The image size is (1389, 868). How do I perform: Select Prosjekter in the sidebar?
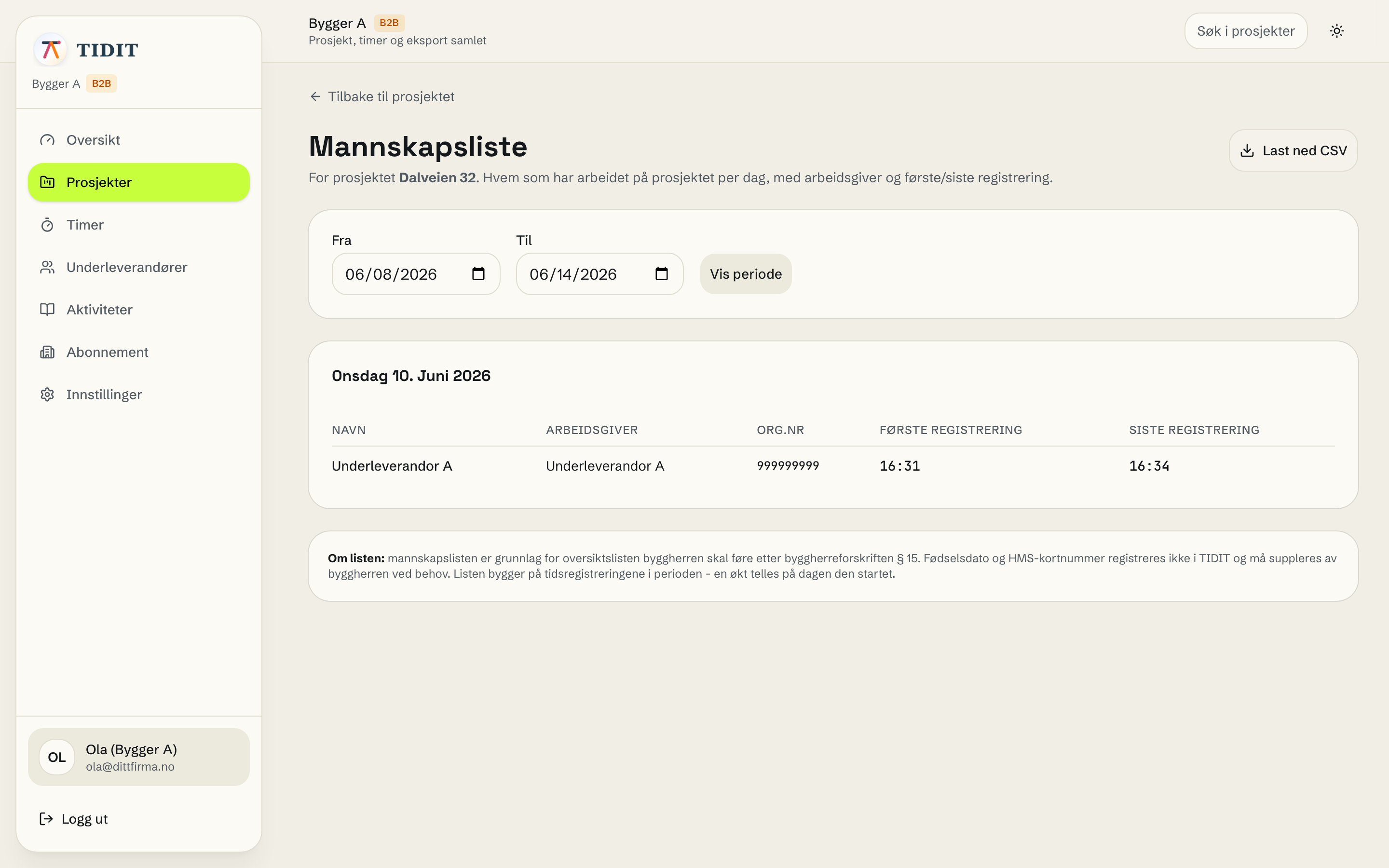[x=139, y=183]
